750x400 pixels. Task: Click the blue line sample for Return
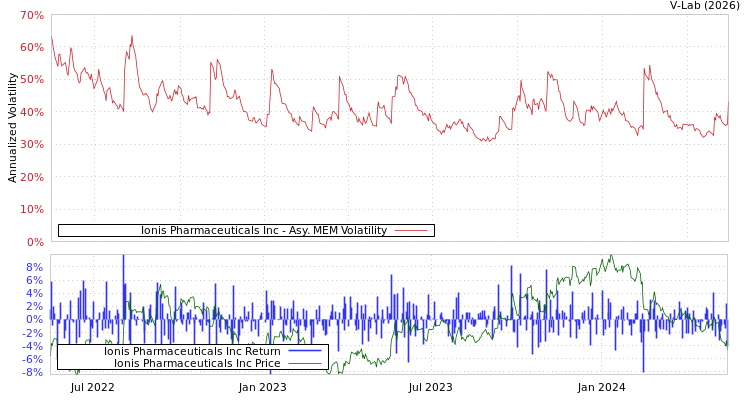[x=304, y=351]
